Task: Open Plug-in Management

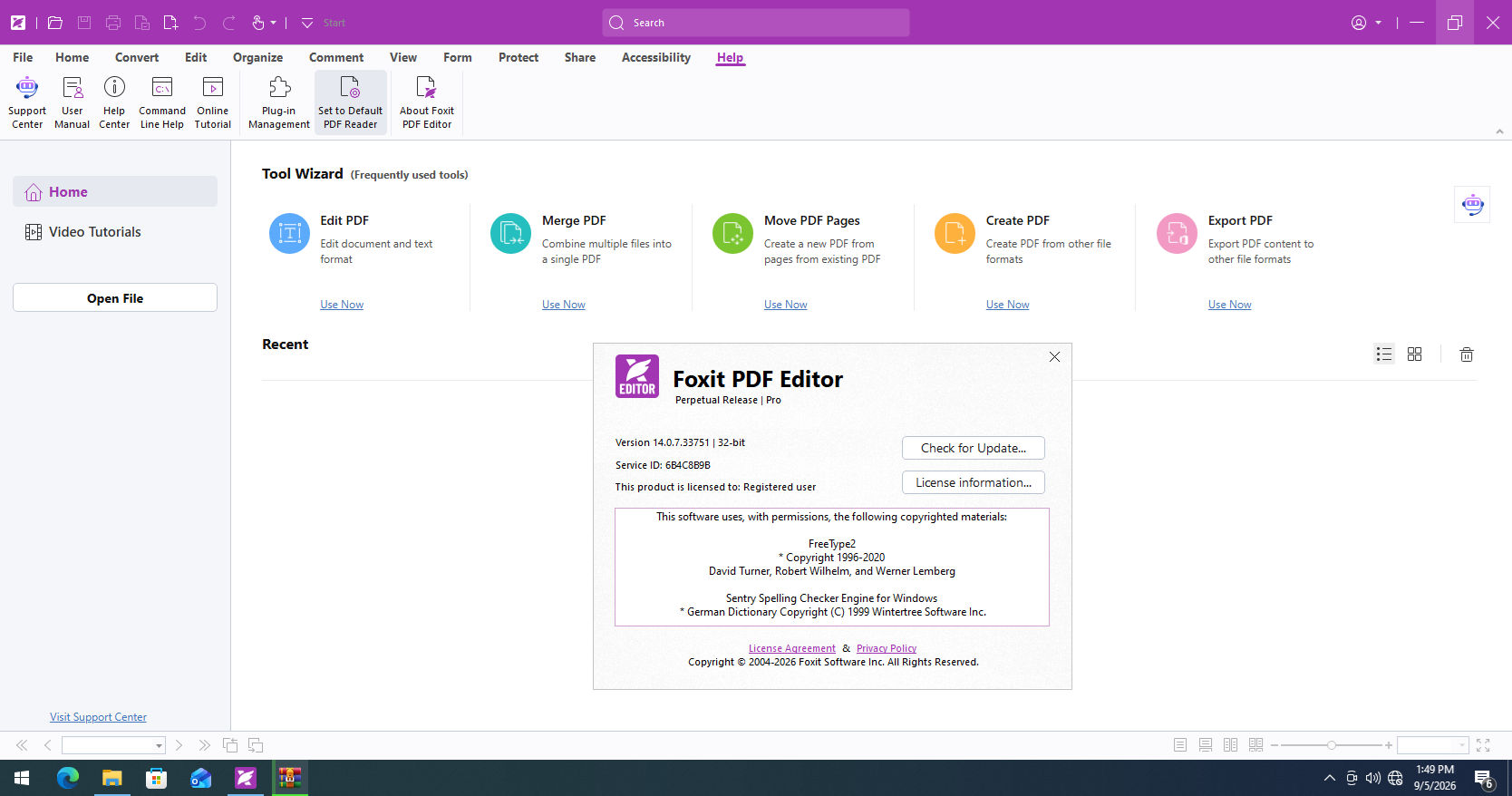Action: (279, 102)
